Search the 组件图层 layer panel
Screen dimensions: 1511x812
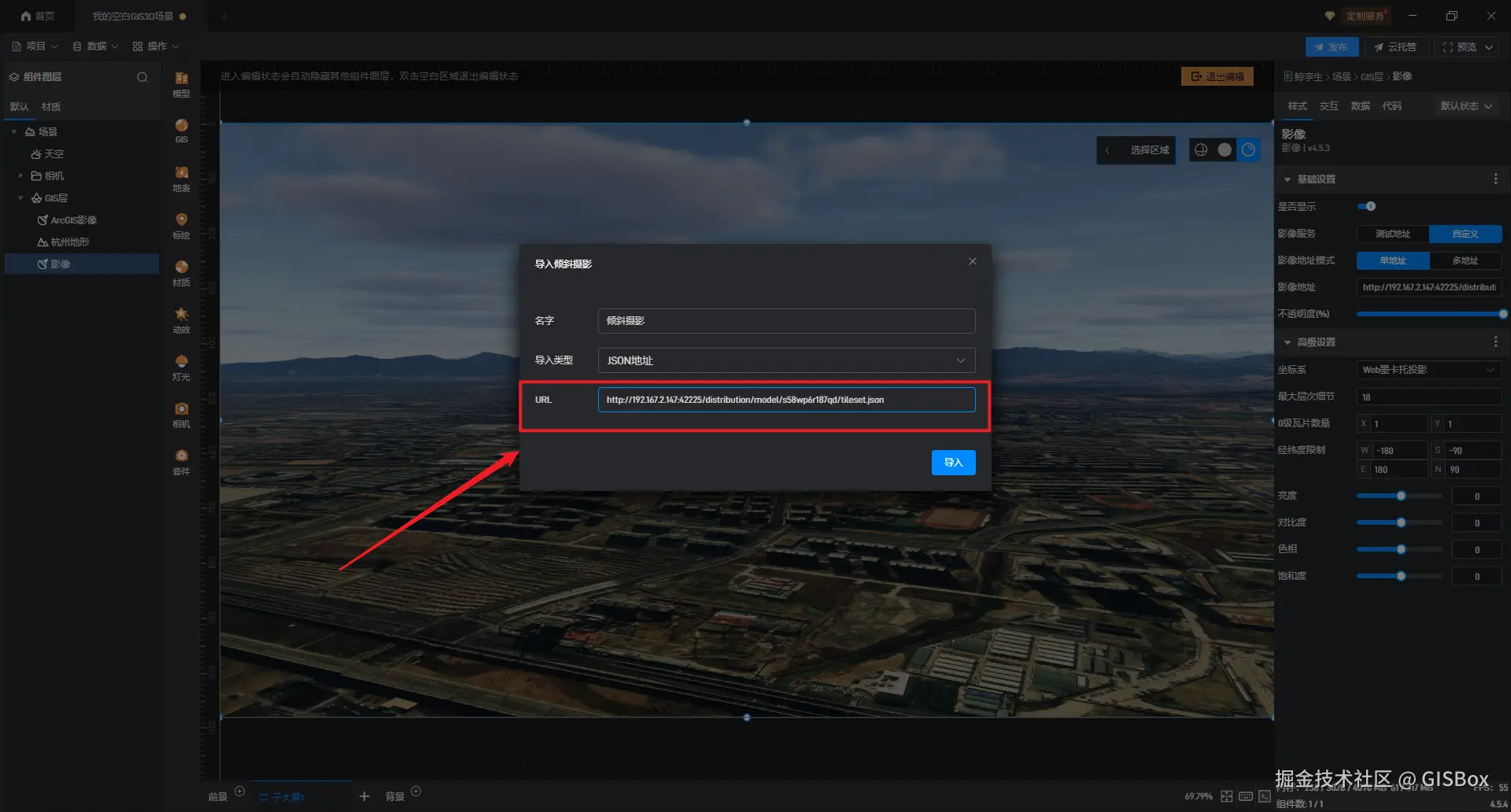click(142, 77)
